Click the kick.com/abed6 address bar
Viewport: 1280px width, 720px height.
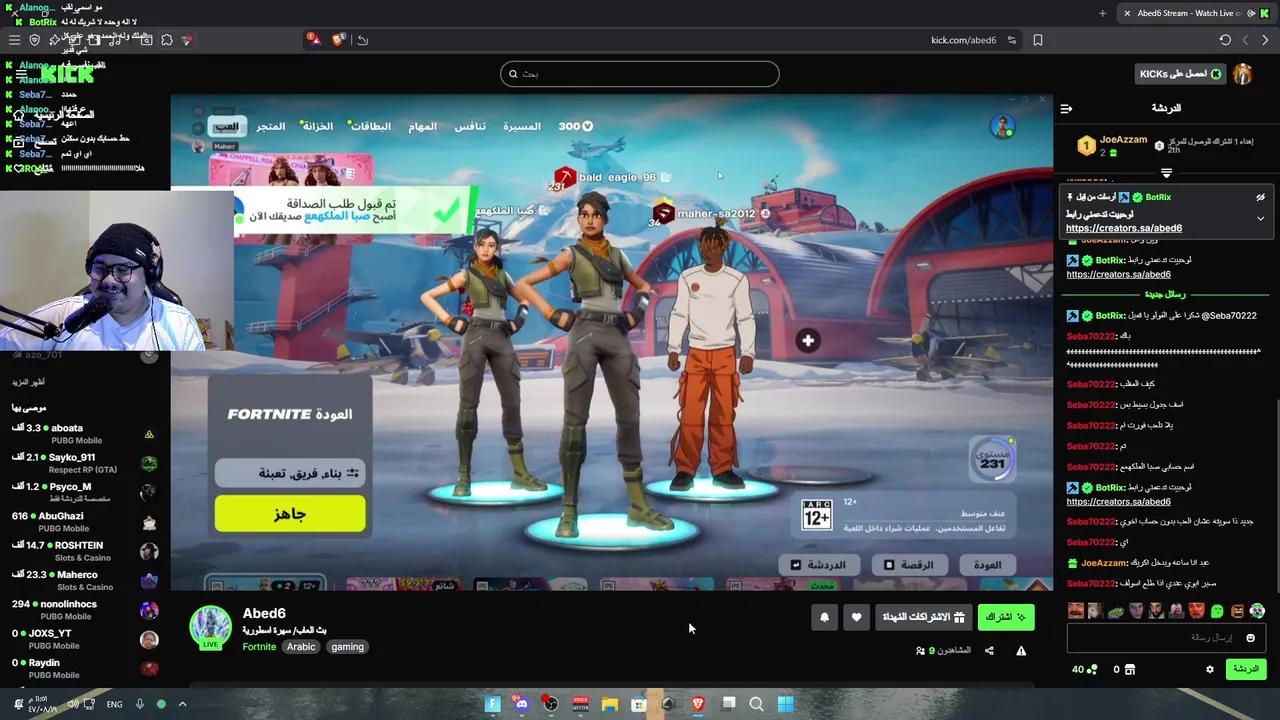click(963, 40)
